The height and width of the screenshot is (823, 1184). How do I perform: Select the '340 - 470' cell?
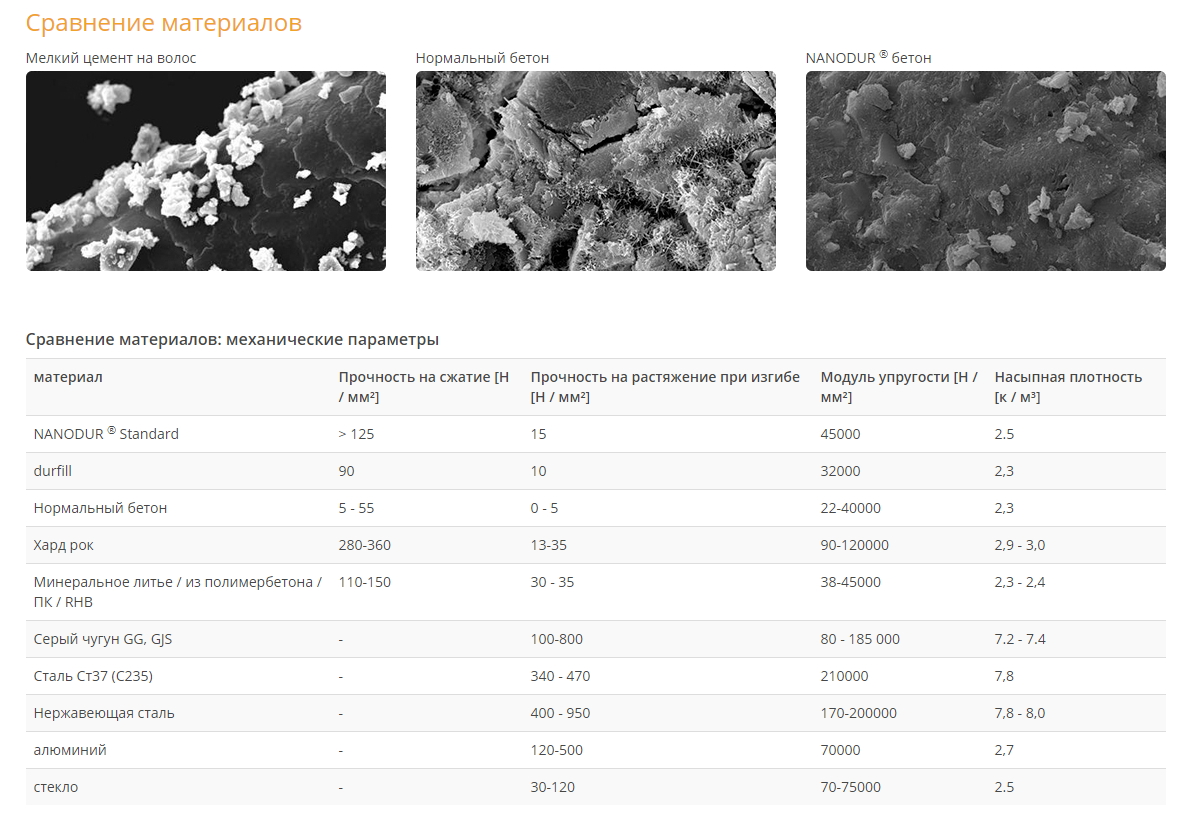coord(560,676)
